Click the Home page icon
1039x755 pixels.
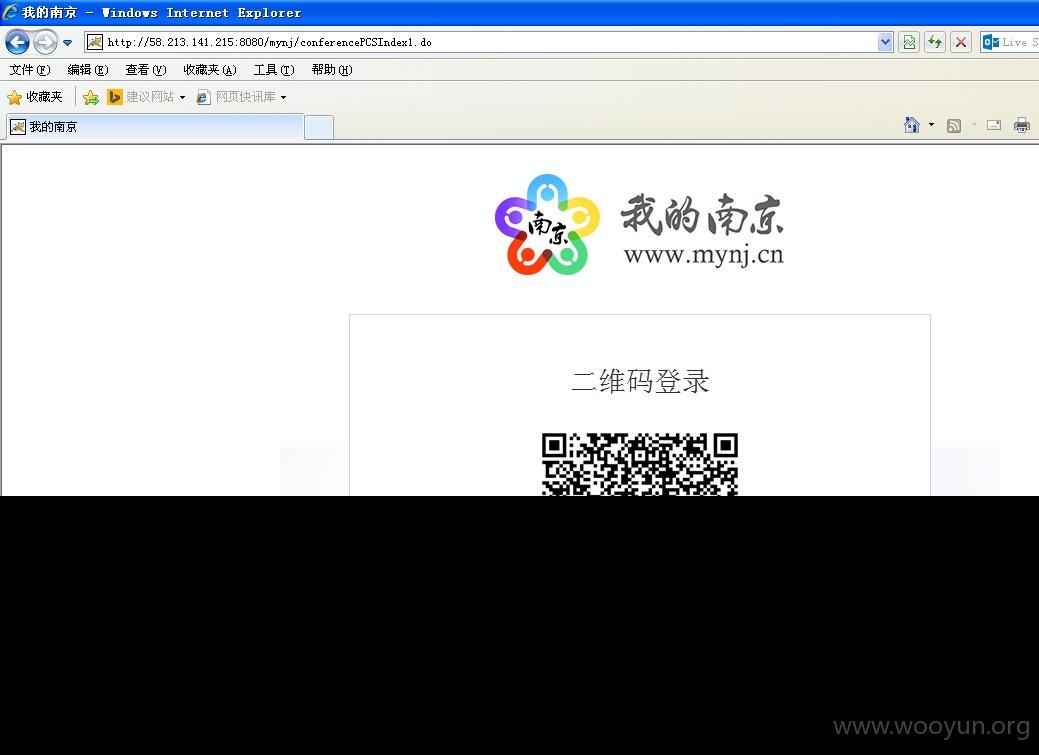pos(912,125)
